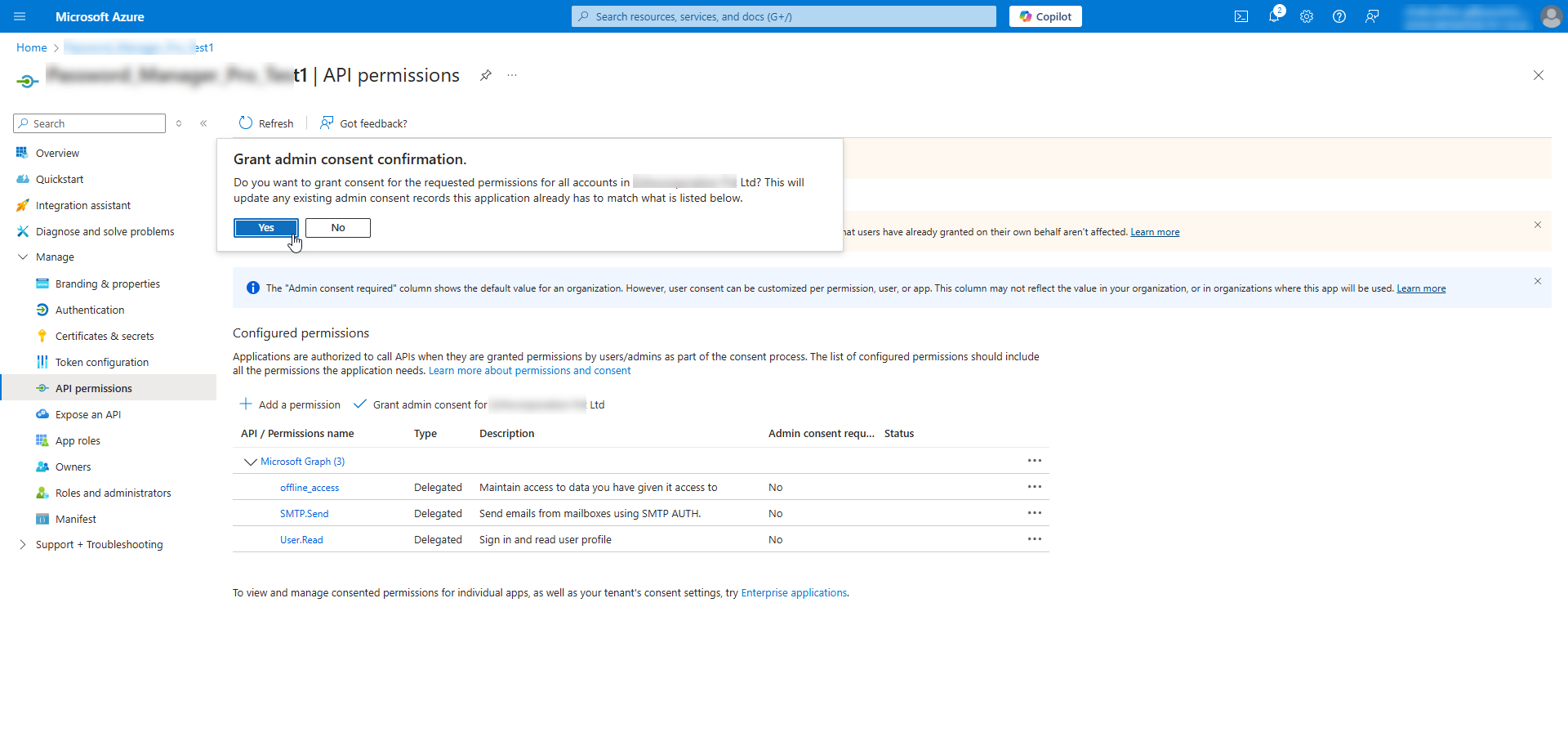Screen dimensions: 1568x750
Task: Click the Description column header
Action: point(507,434)
